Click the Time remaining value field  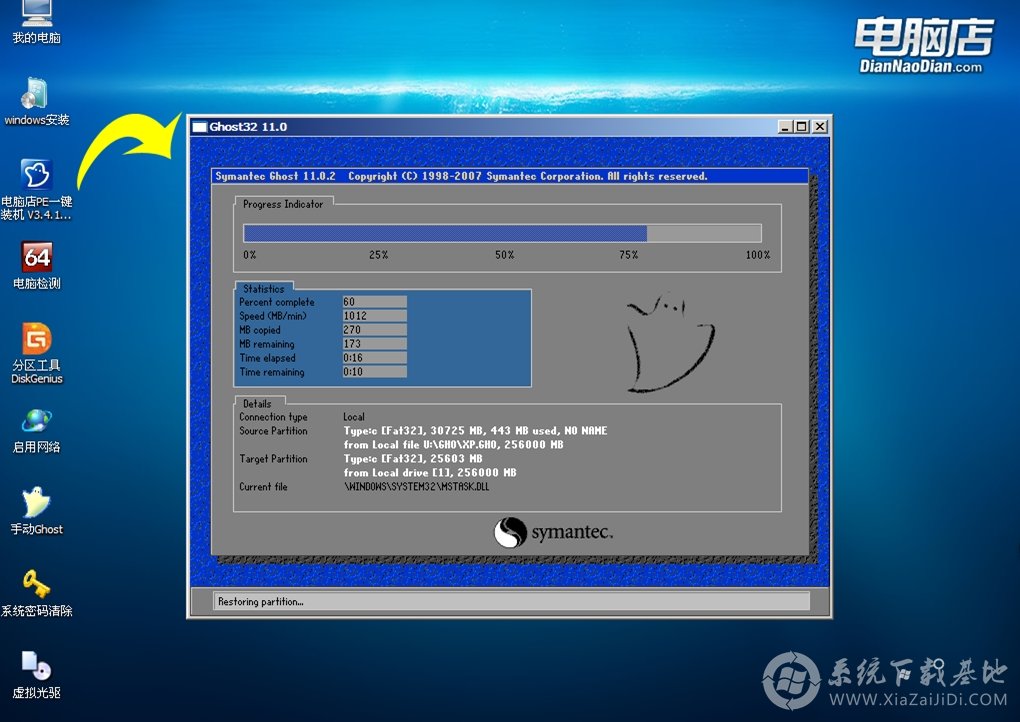[374, 372]
